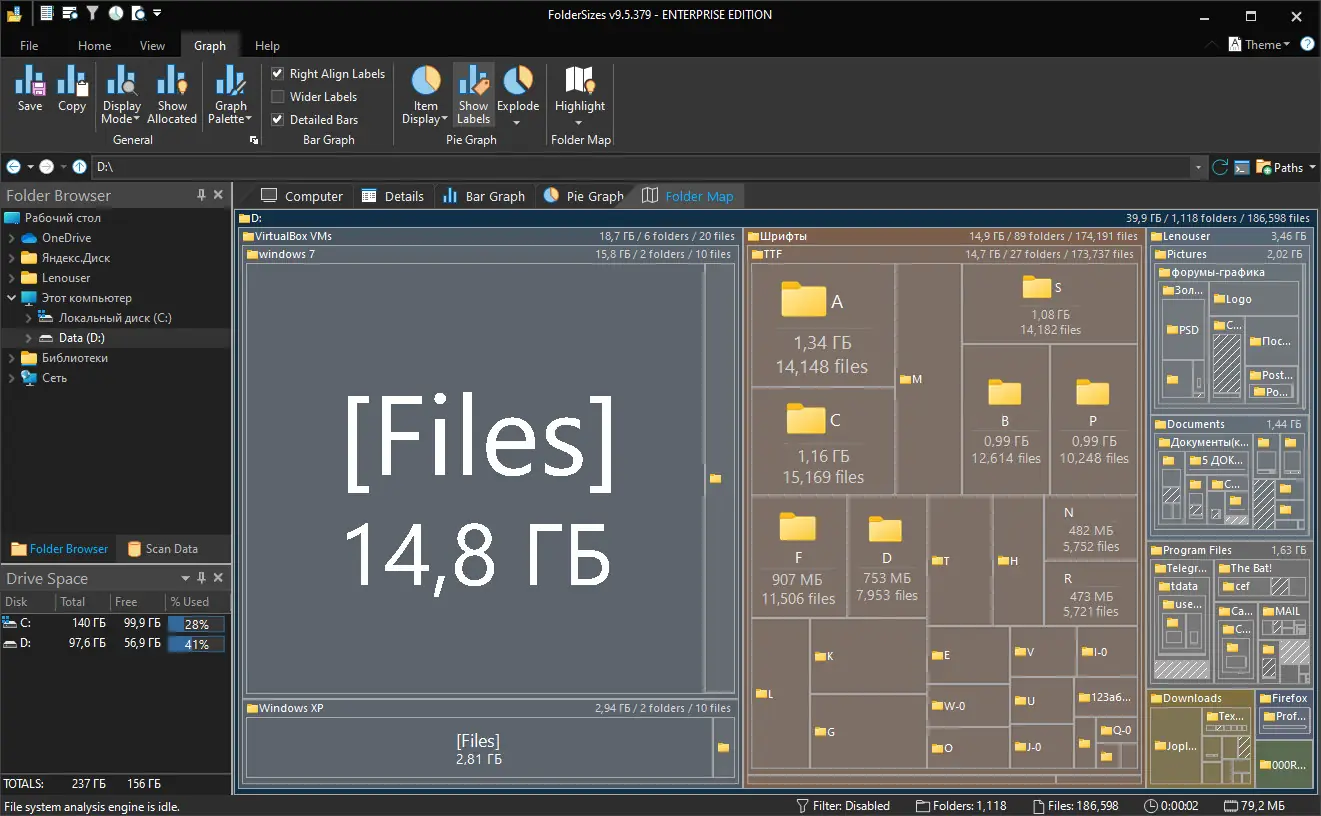Go back using the left arrow button
The width and height of the screenshot is (1321, 816).
14,167
